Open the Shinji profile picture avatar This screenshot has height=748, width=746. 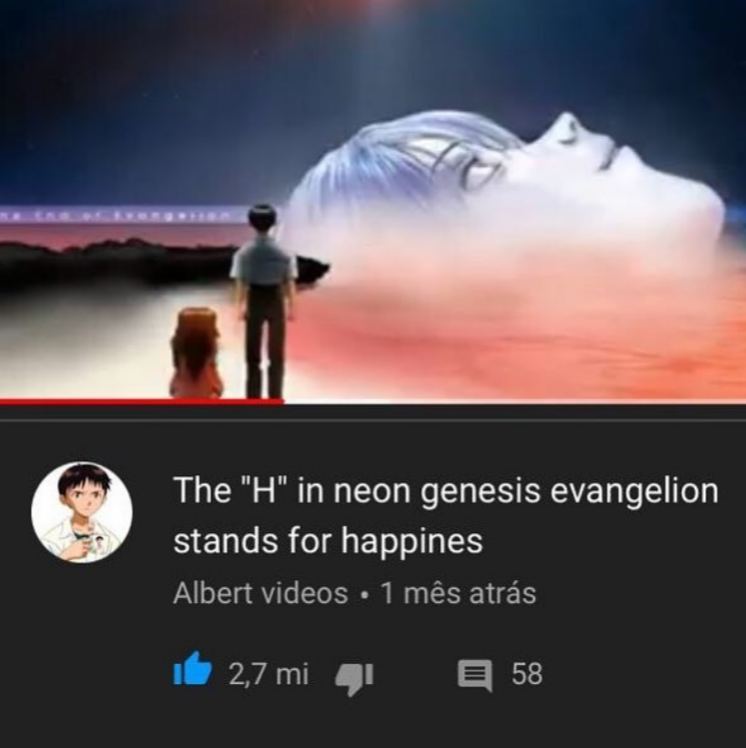pos(82,512)
